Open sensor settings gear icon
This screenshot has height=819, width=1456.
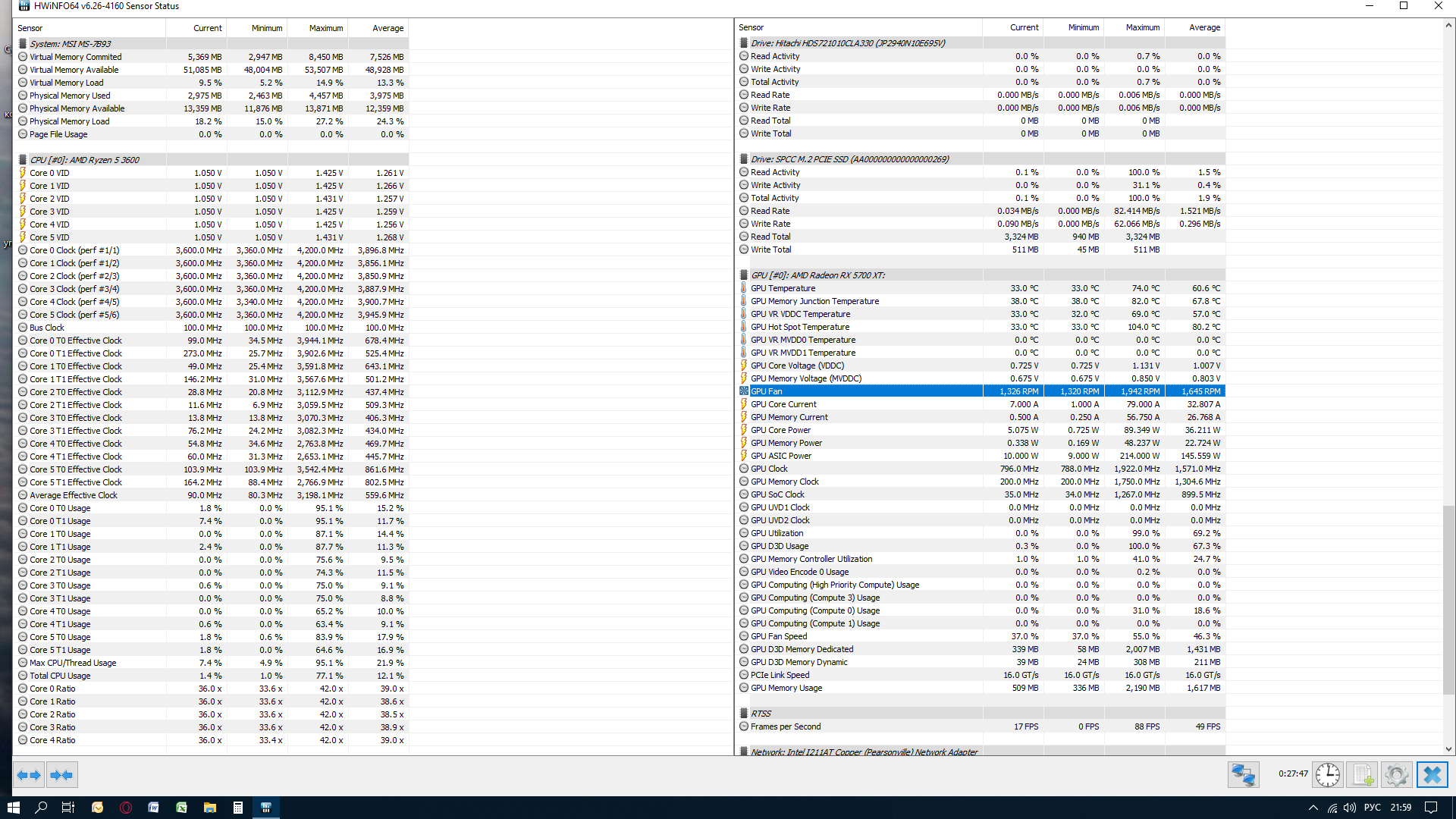(x=1396, y=775)
